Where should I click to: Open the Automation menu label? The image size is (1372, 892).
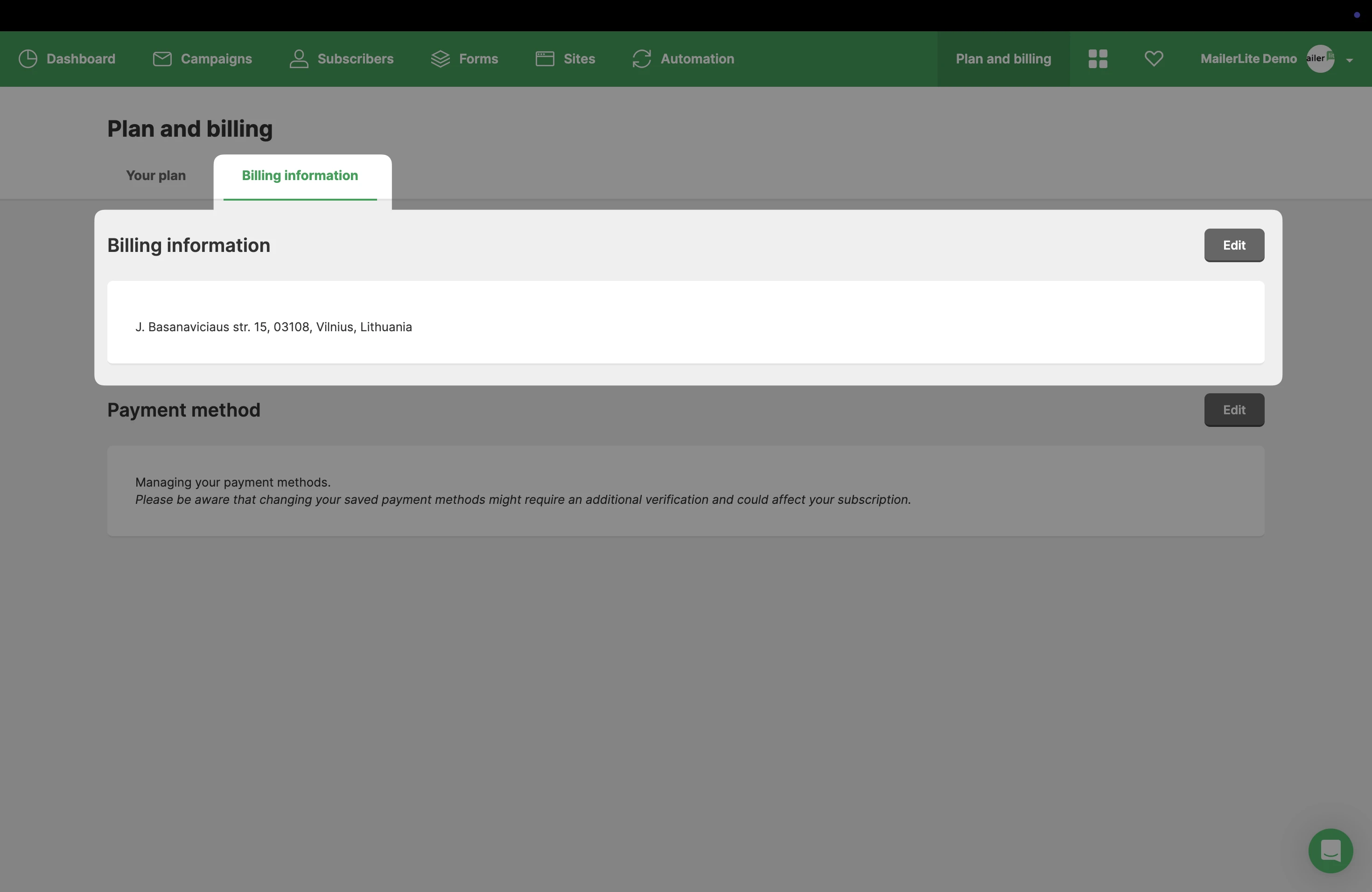(697, 59)
